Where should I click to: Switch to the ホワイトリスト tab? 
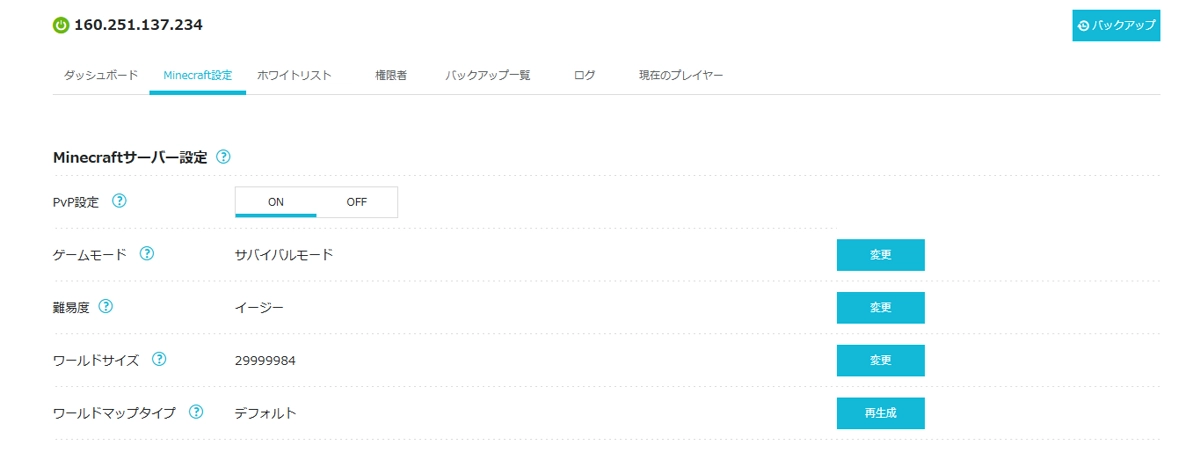point(294,76)
